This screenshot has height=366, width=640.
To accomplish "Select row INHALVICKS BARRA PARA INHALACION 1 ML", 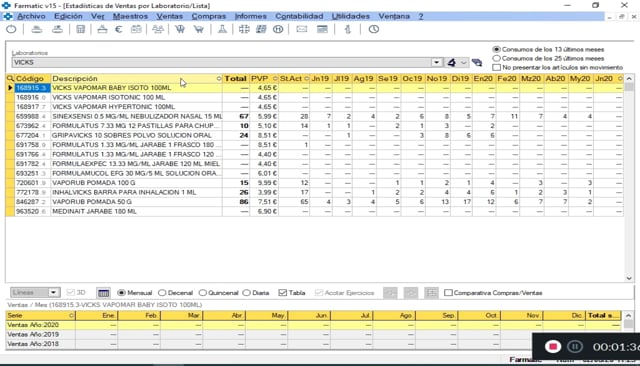I will (314, 192).
